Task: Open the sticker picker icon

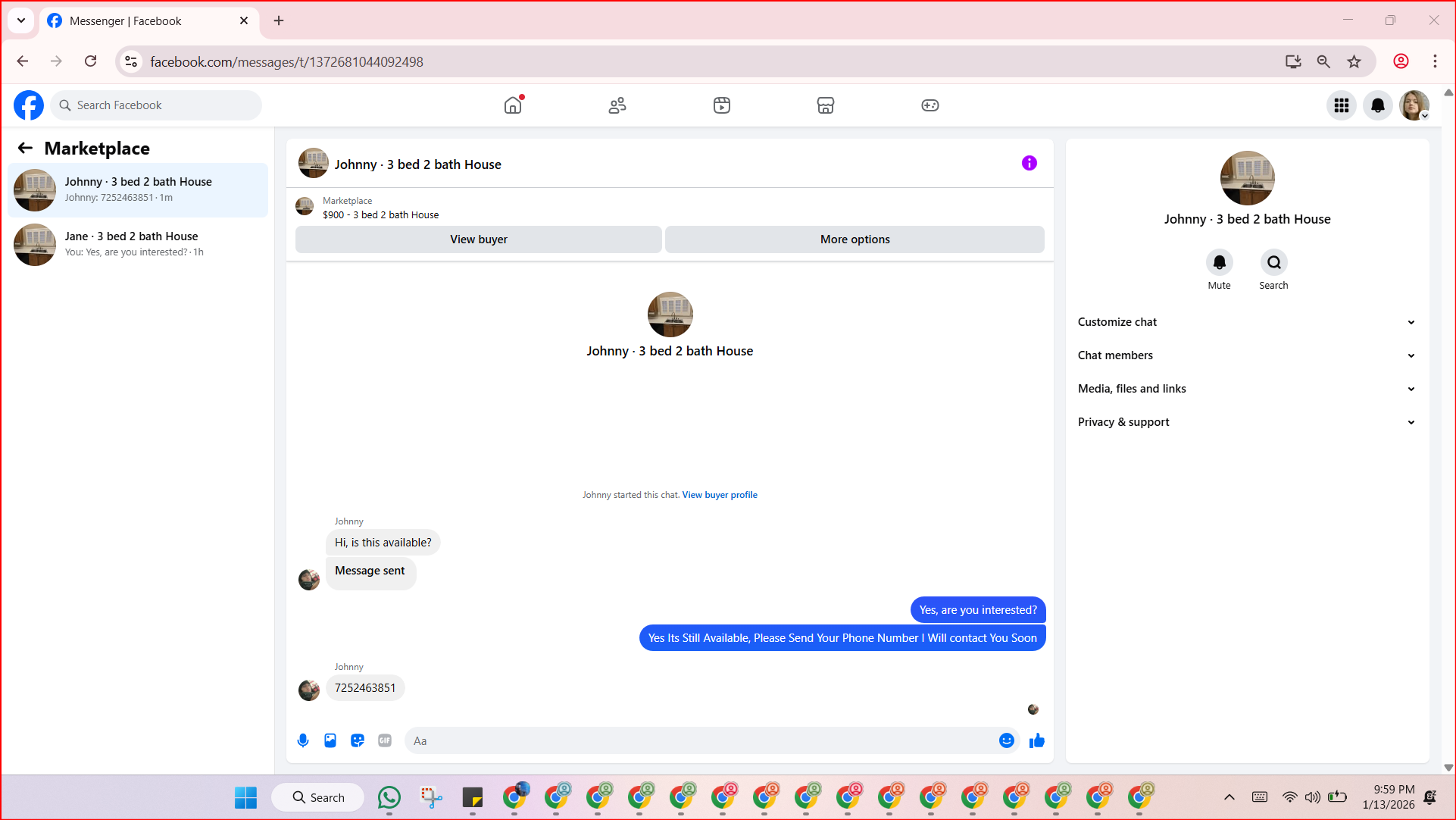Action: (358, 740)
